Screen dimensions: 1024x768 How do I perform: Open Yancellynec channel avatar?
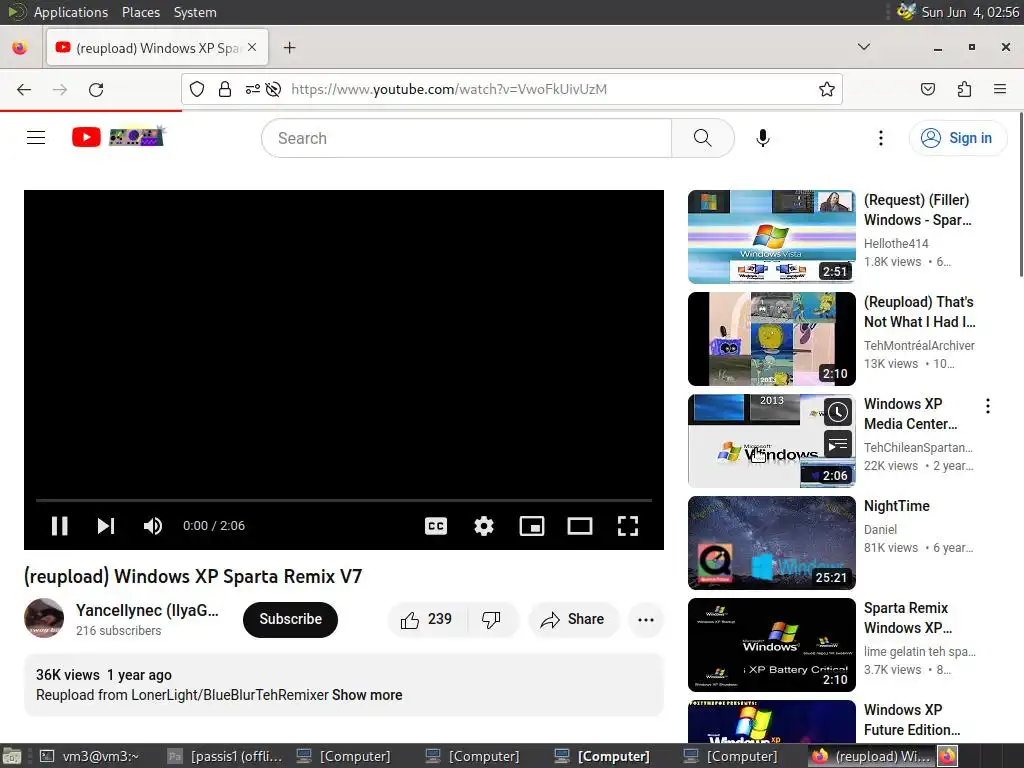(44, 618)
